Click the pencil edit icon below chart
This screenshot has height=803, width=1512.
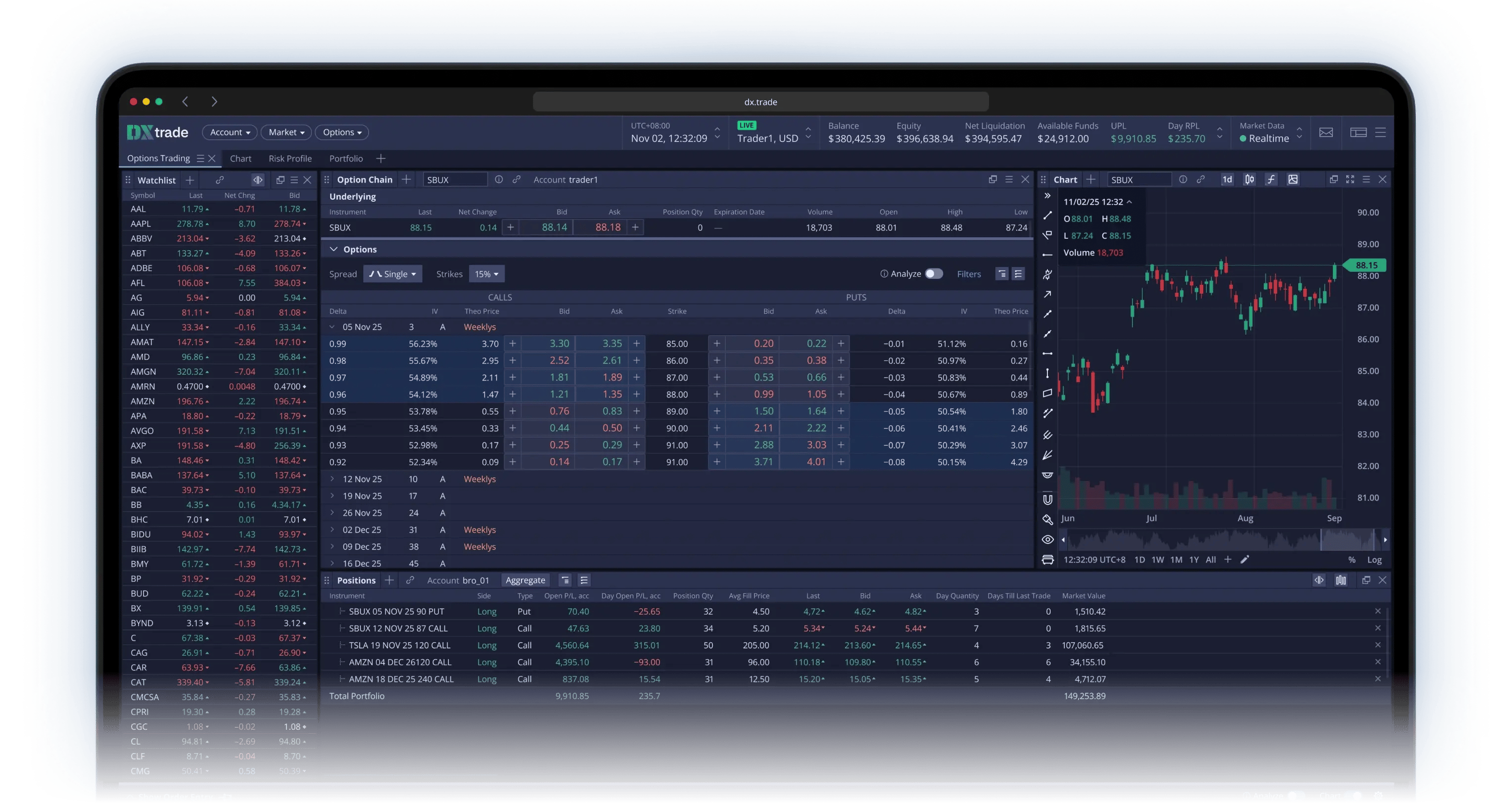pyautogui.click(x=1244, y=560)
